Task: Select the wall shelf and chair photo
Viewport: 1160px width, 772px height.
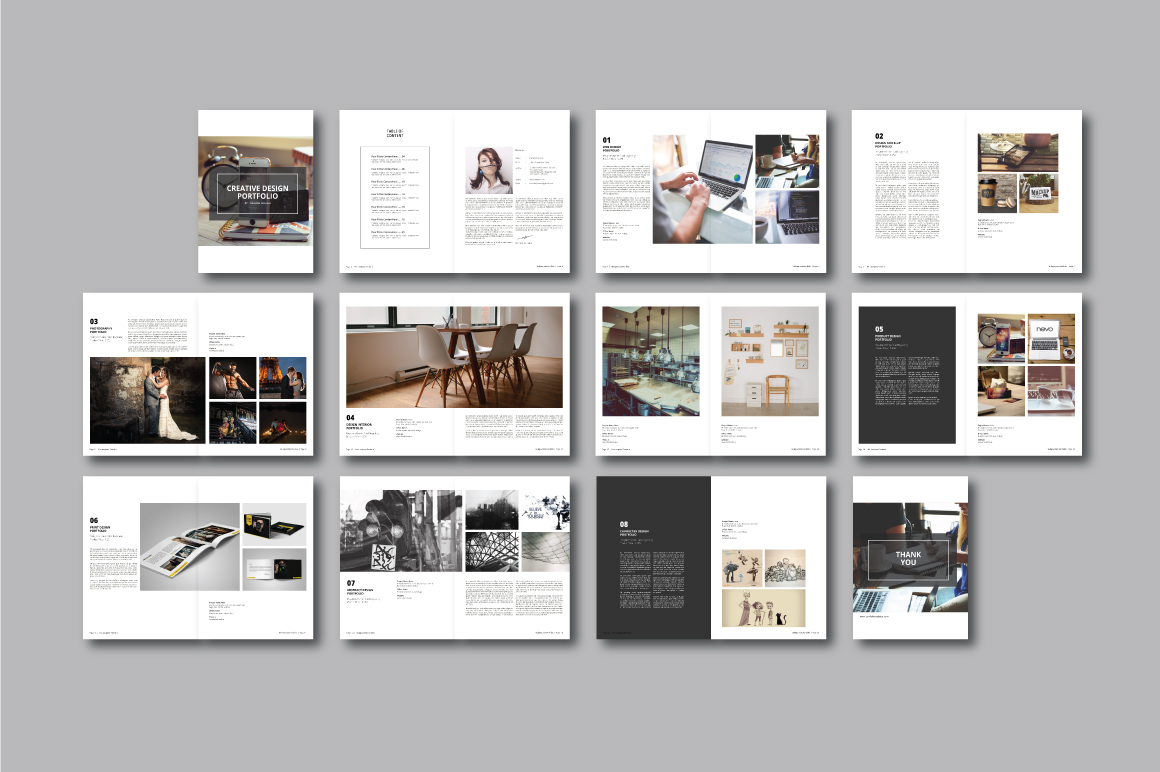Action: 770,361
